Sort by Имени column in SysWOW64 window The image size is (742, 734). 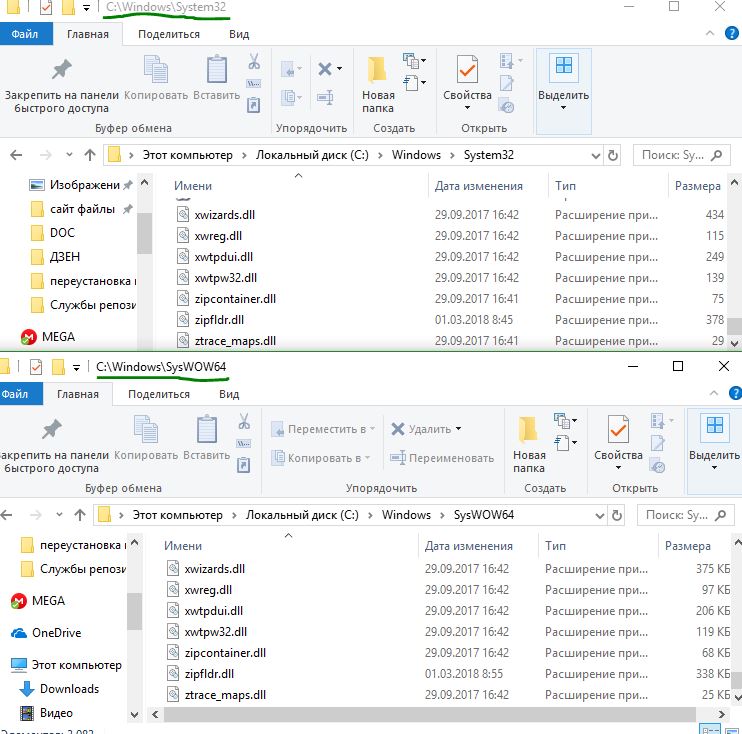click(x=183, y=546)
